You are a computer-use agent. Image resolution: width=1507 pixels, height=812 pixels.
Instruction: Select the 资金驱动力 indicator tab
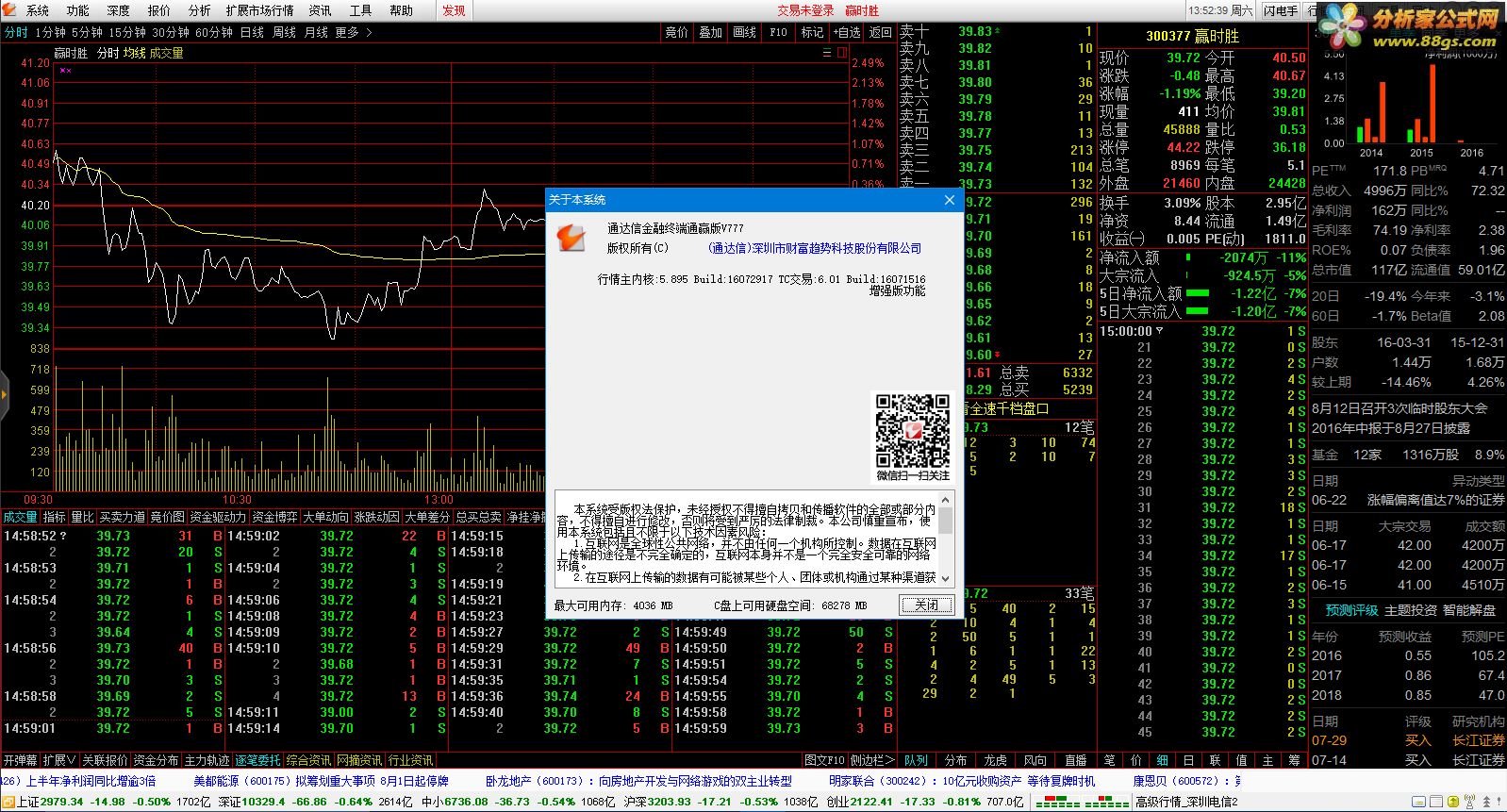pyautogui.click(x=218, y=517)
